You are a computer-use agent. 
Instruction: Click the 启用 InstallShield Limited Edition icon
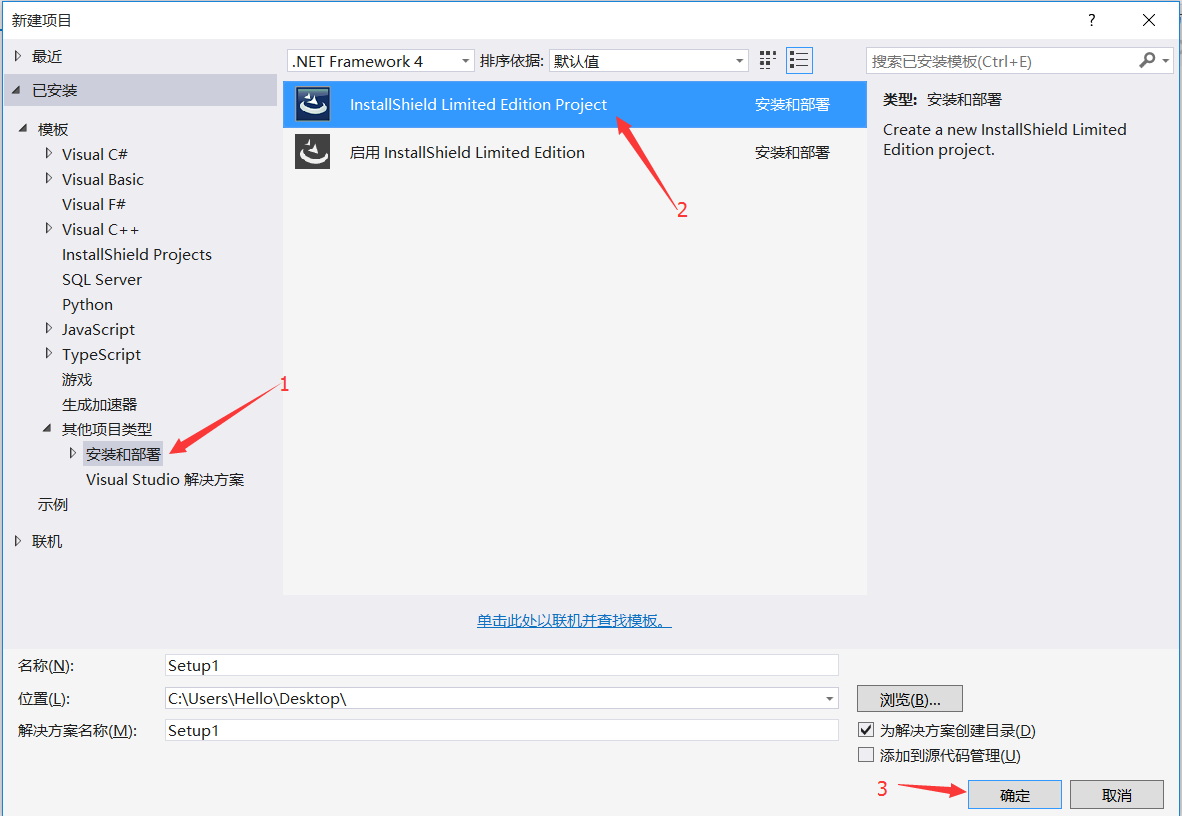312,152
